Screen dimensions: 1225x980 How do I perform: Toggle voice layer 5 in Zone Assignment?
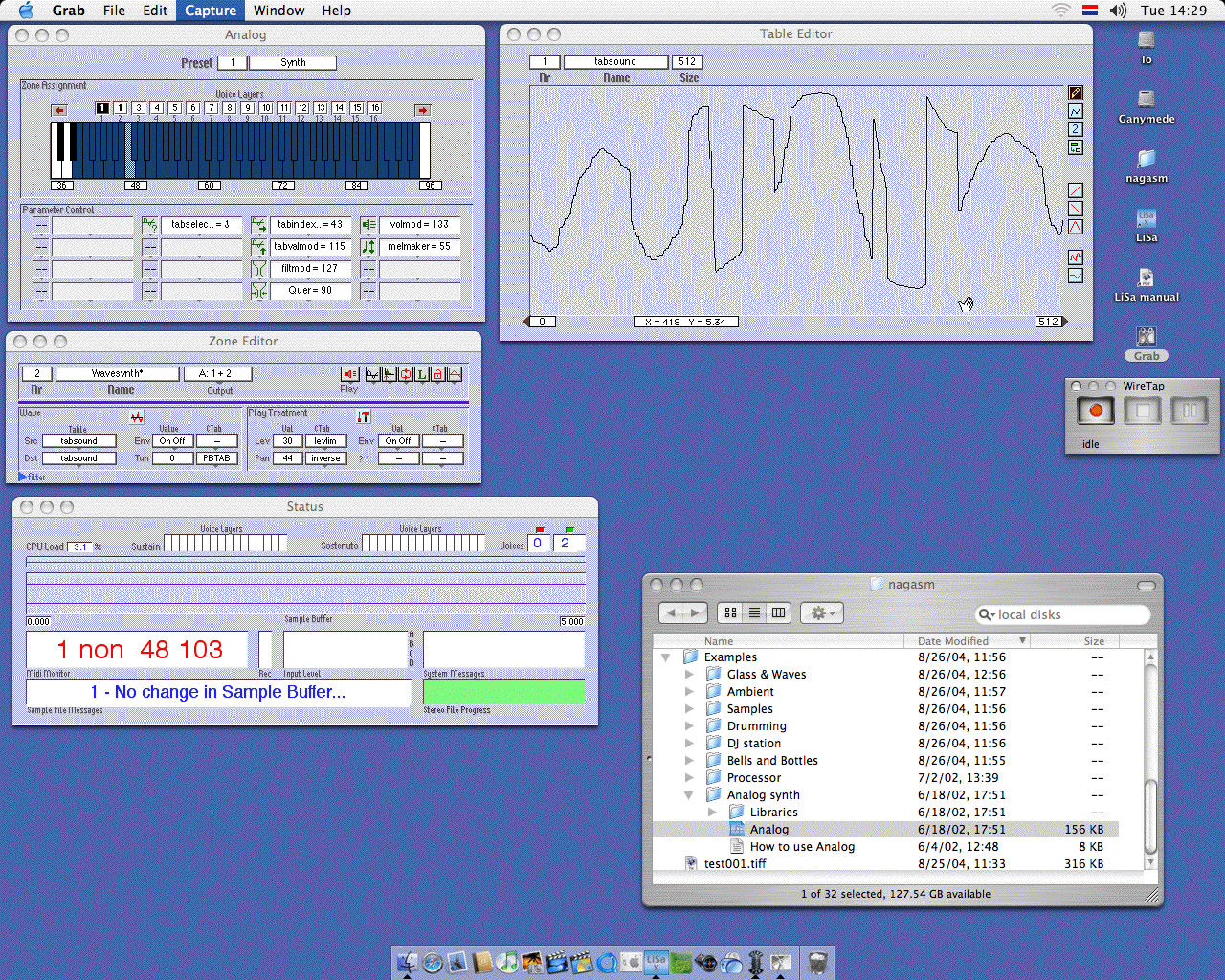[175, 108]
